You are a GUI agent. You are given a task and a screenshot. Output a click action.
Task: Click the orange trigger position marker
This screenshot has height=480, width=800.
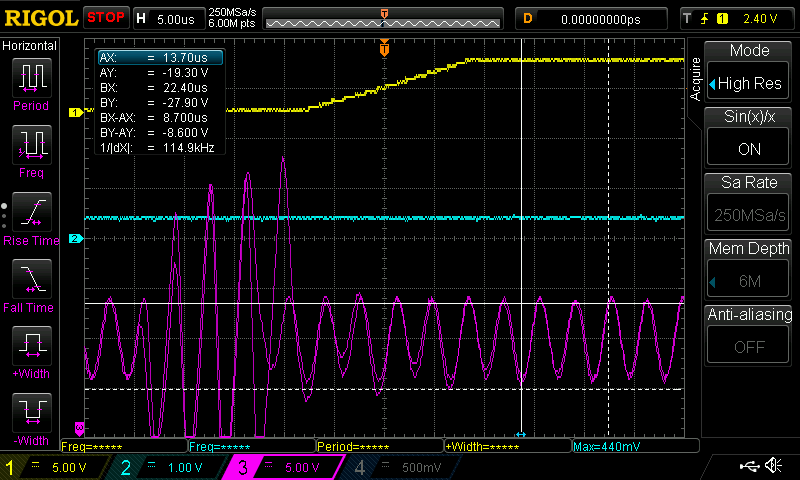[384, 47]
